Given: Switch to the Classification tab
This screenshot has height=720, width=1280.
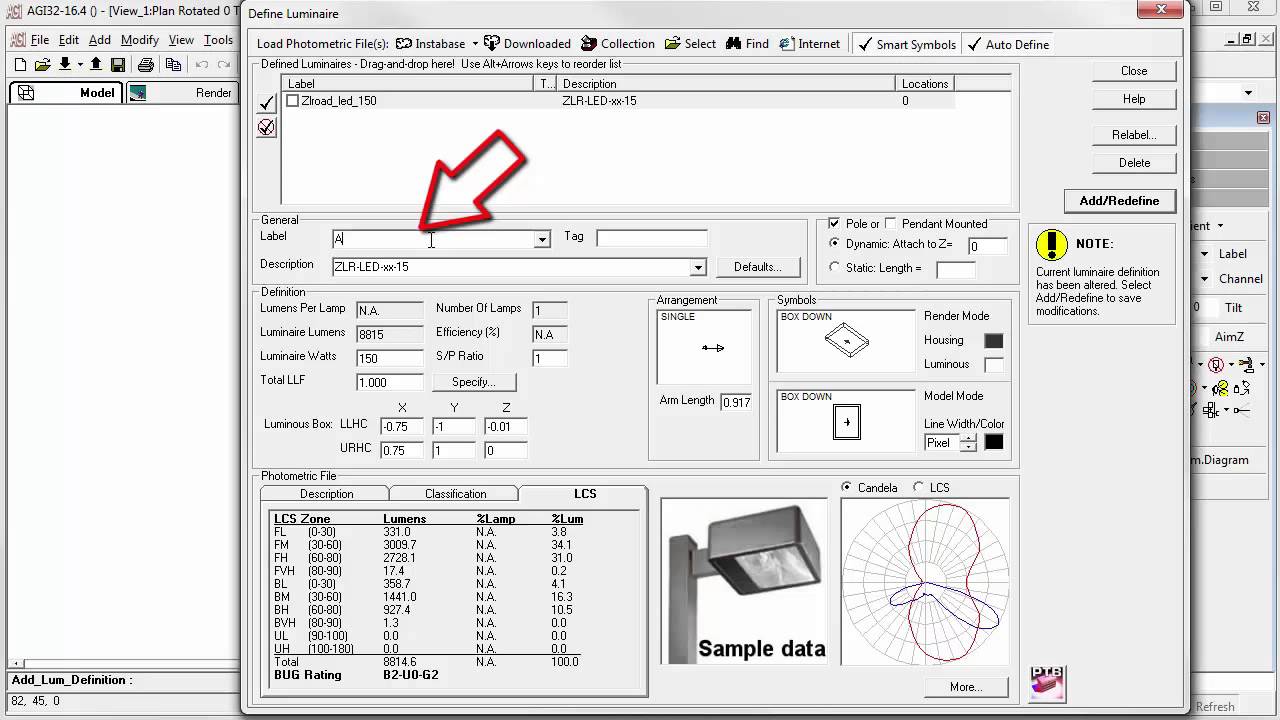Looking at the screenshot, I should 455,494.
